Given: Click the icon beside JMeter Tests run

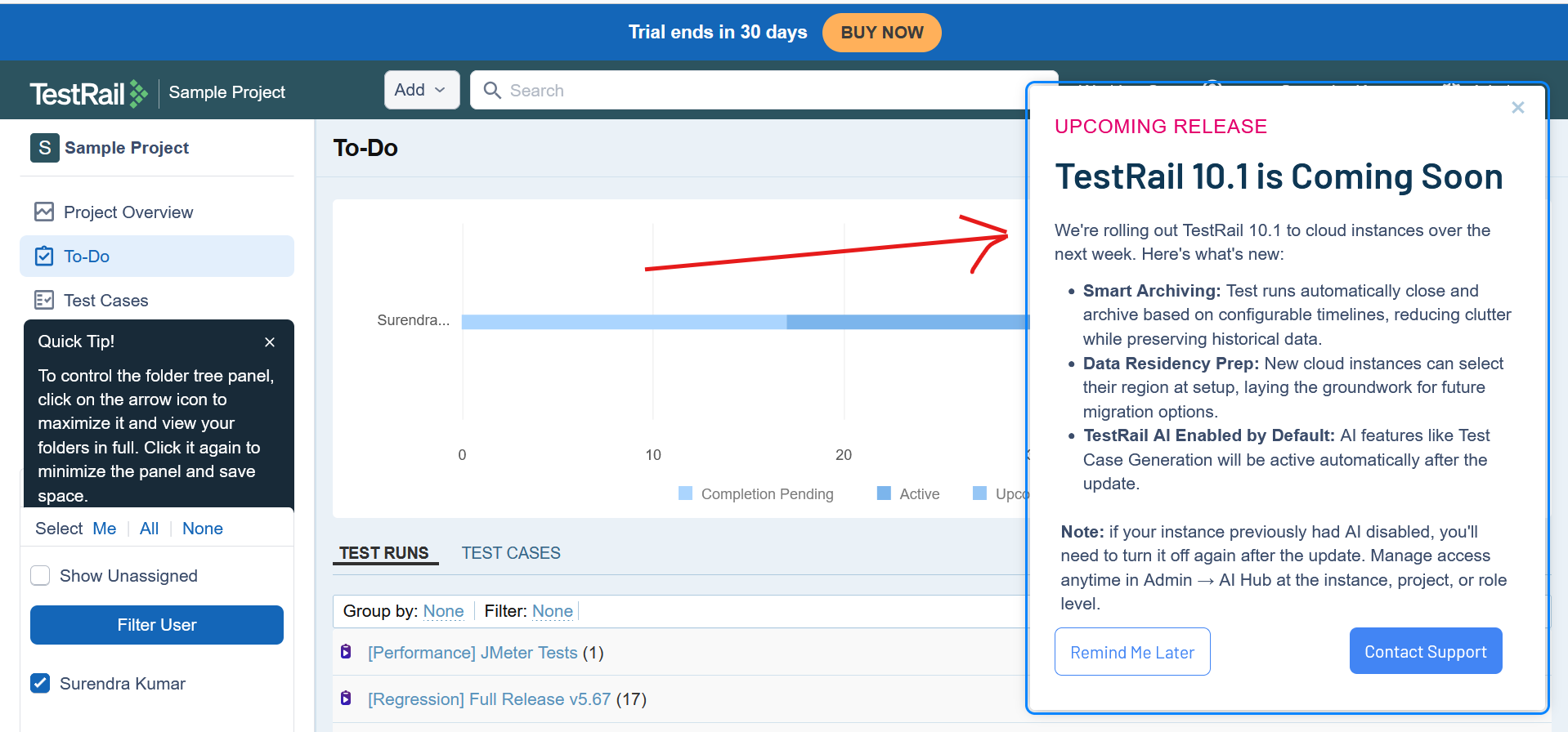Looking at the screenshot, I should click(346, 652).
